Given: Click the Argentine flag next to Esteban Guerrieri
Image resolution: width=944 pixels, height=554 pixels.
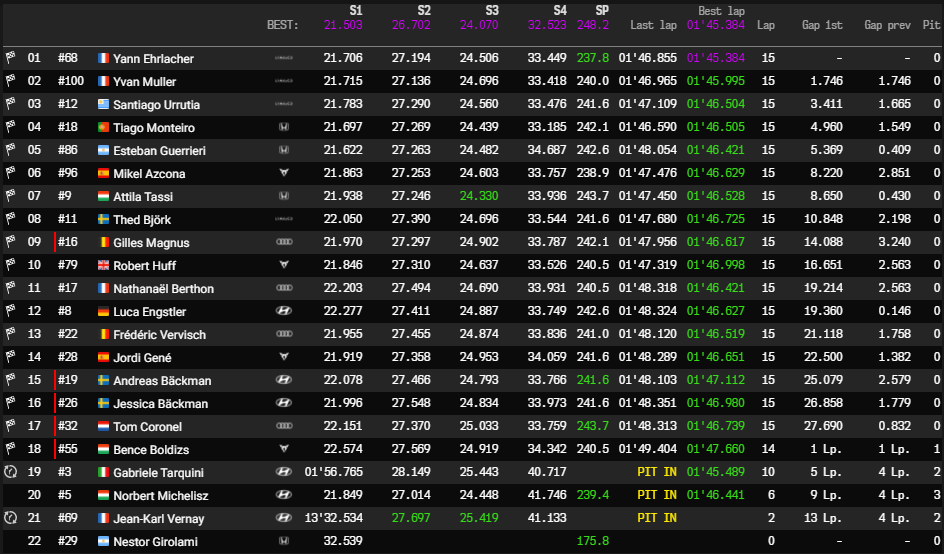Looking at the screenshot, I should (x=104, y=150).
